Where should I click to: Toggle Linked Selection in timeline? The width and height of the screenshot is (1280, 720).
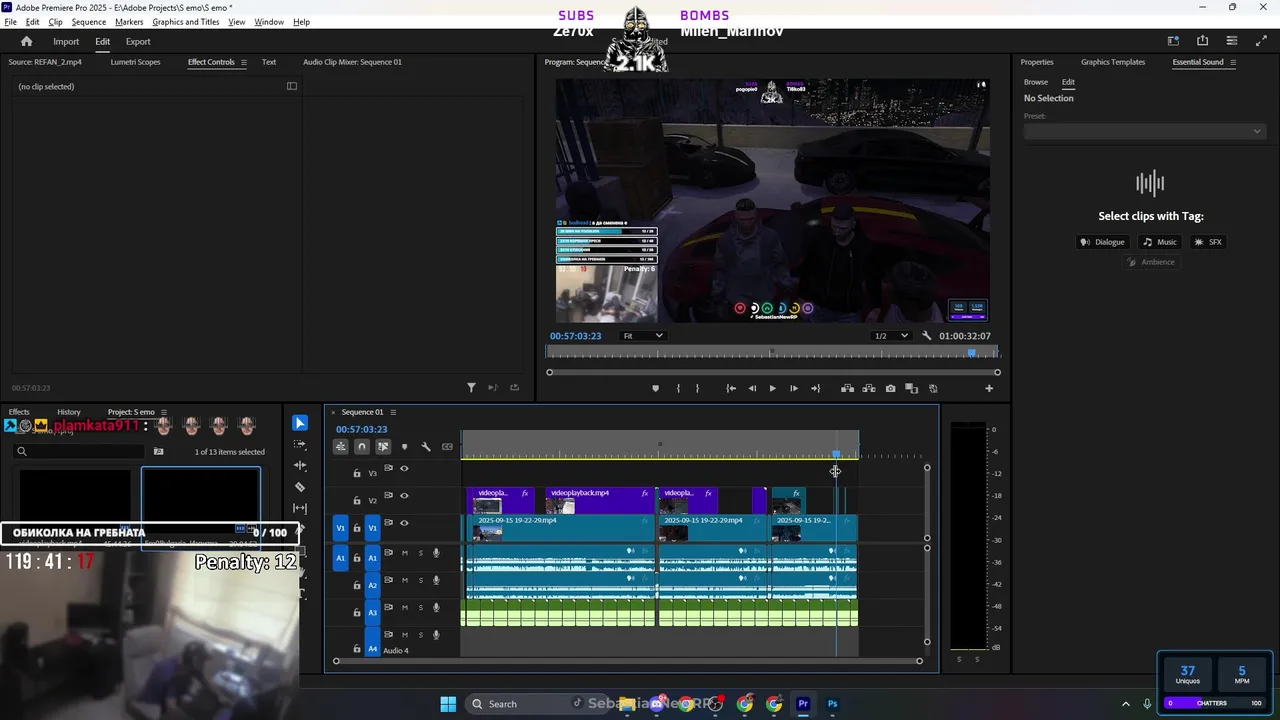383,447
